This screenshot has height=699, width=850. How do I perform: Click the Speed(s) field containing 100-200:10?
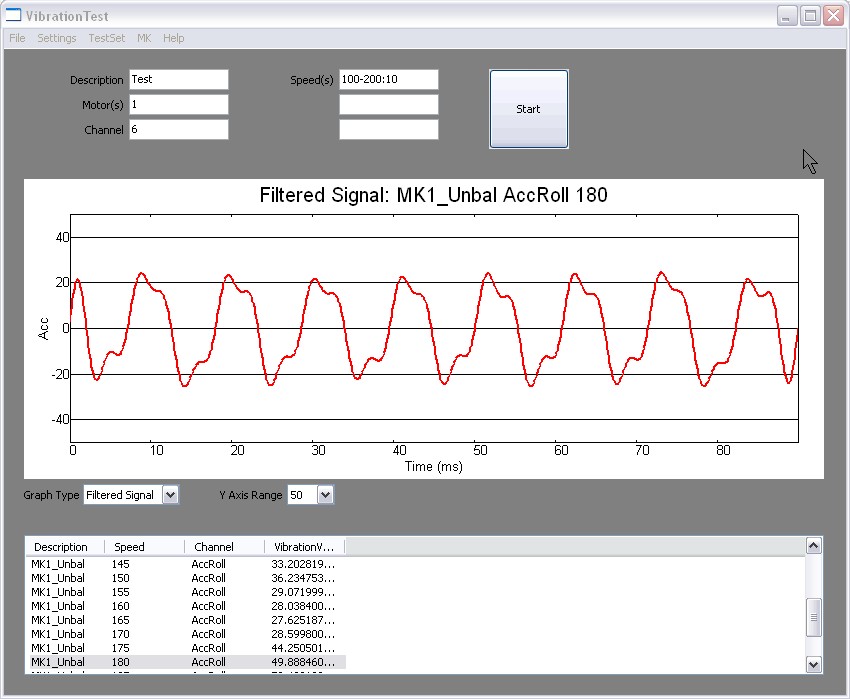click(x=388, y=80)
